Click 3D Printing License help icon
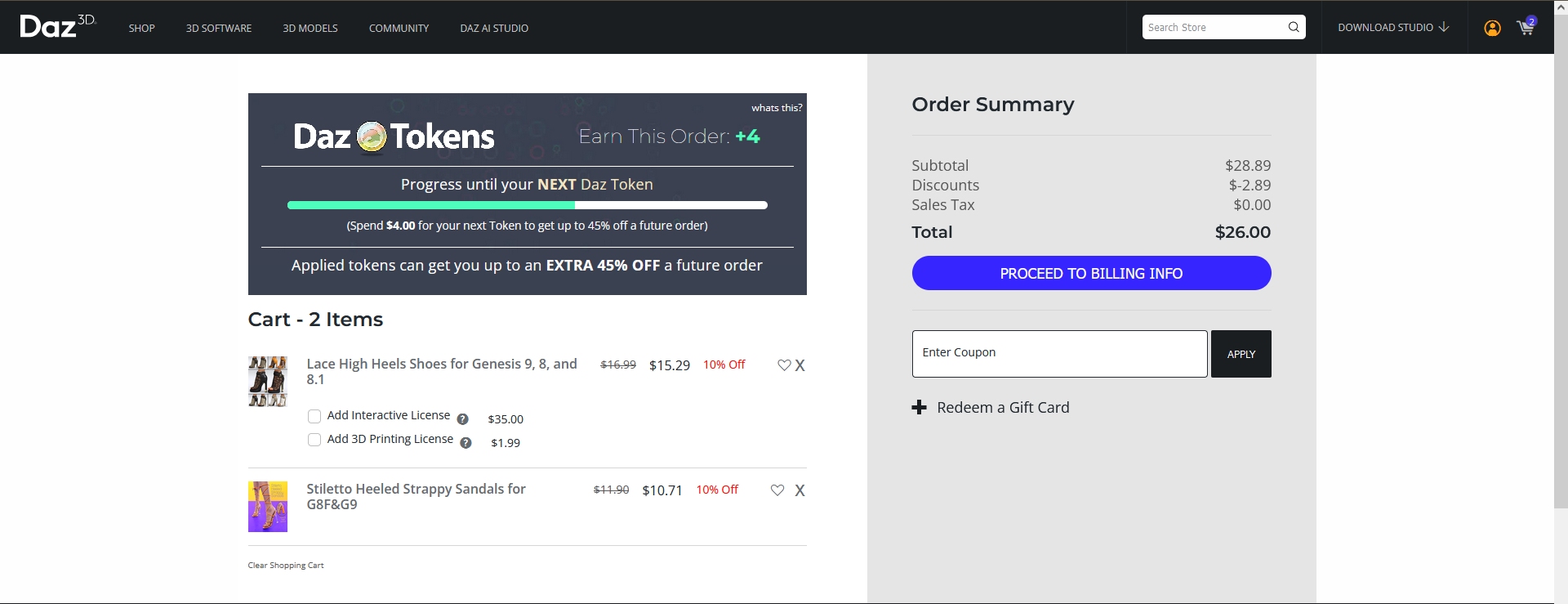1568x604 pixels. tap(465, 443)
